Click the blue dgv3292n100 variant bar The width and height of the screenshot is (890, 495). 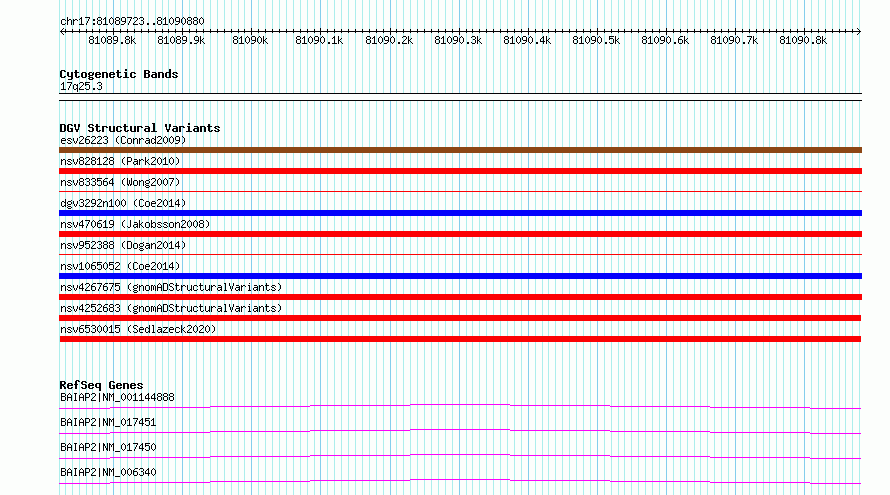460,213
